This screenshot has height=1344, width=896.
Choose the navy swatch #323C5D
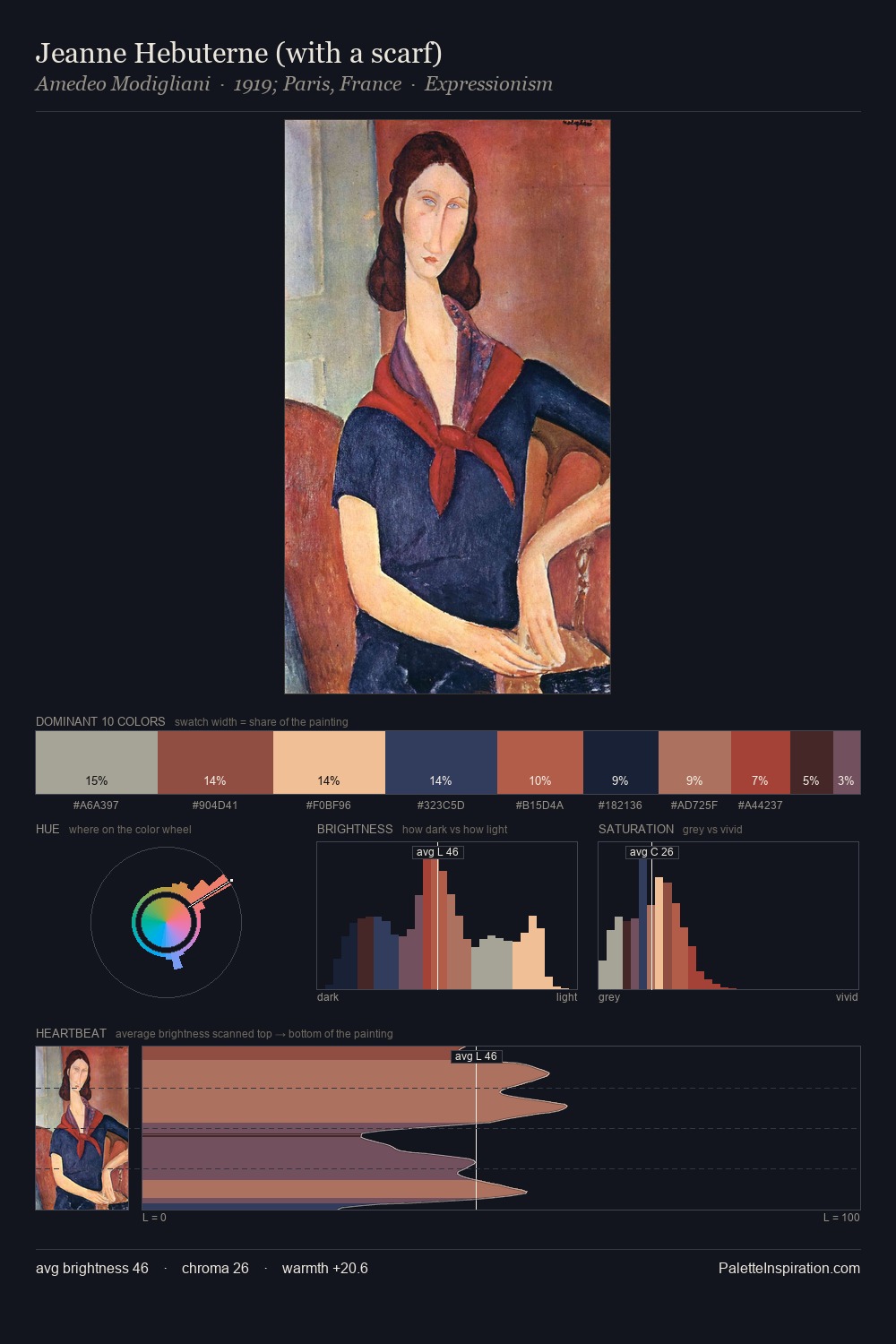click(x=441, y=762)
